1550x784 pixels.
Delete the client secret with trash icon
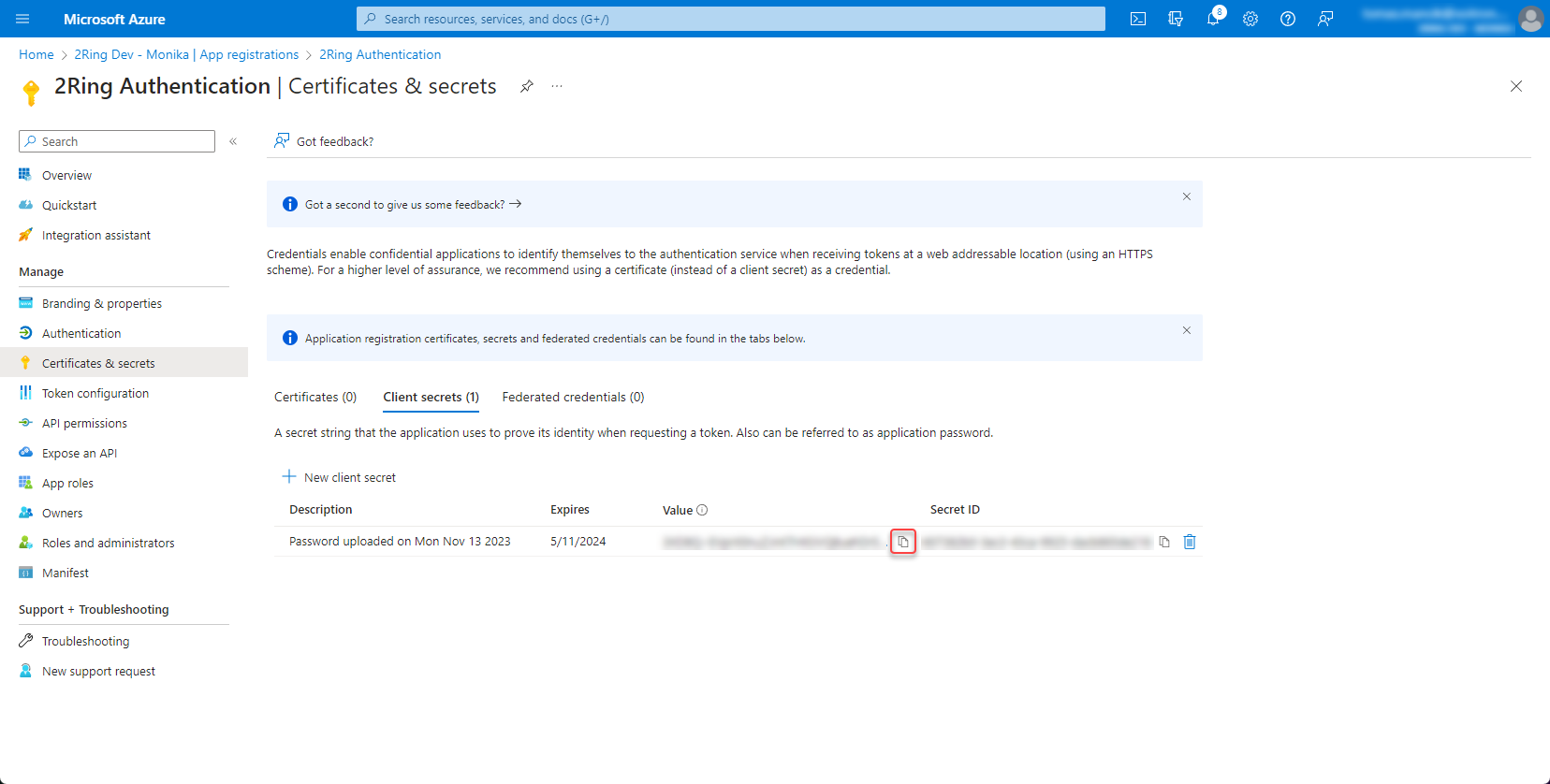[x=1190, y=542]
